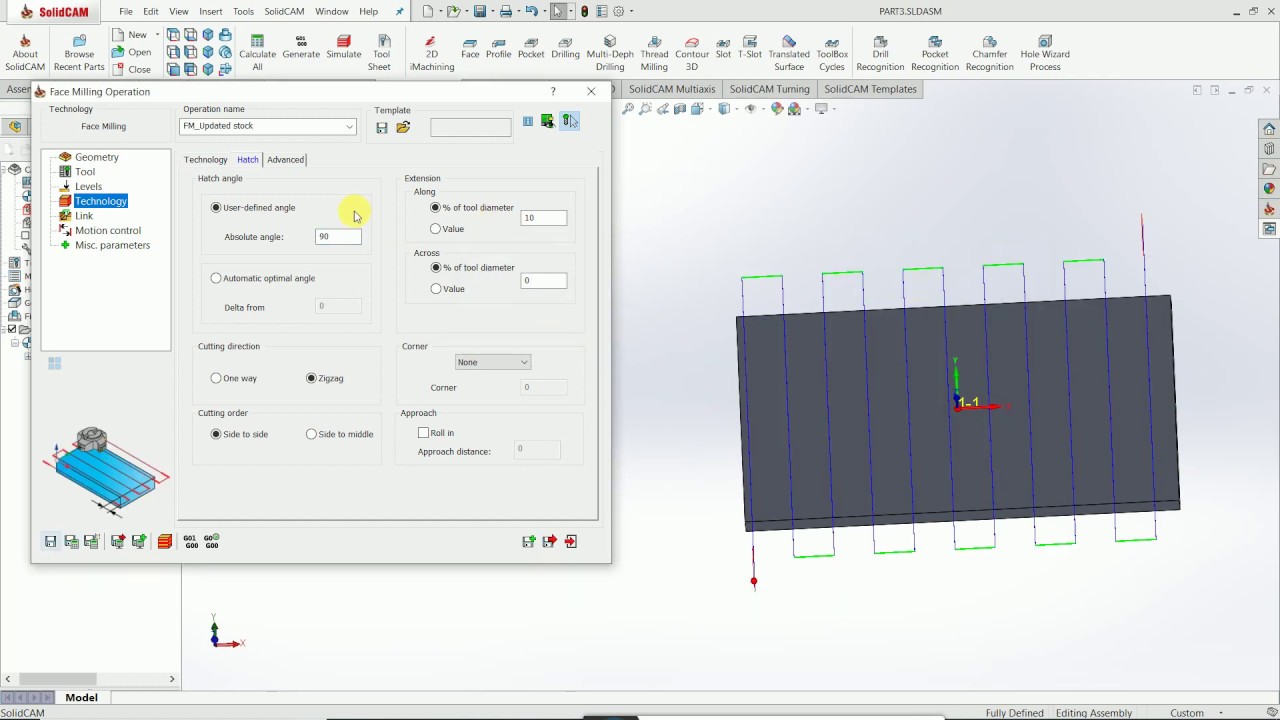Screen dimensions: 1280x720
Task: Select Tool in the operation tree
Action: [85, 172]
